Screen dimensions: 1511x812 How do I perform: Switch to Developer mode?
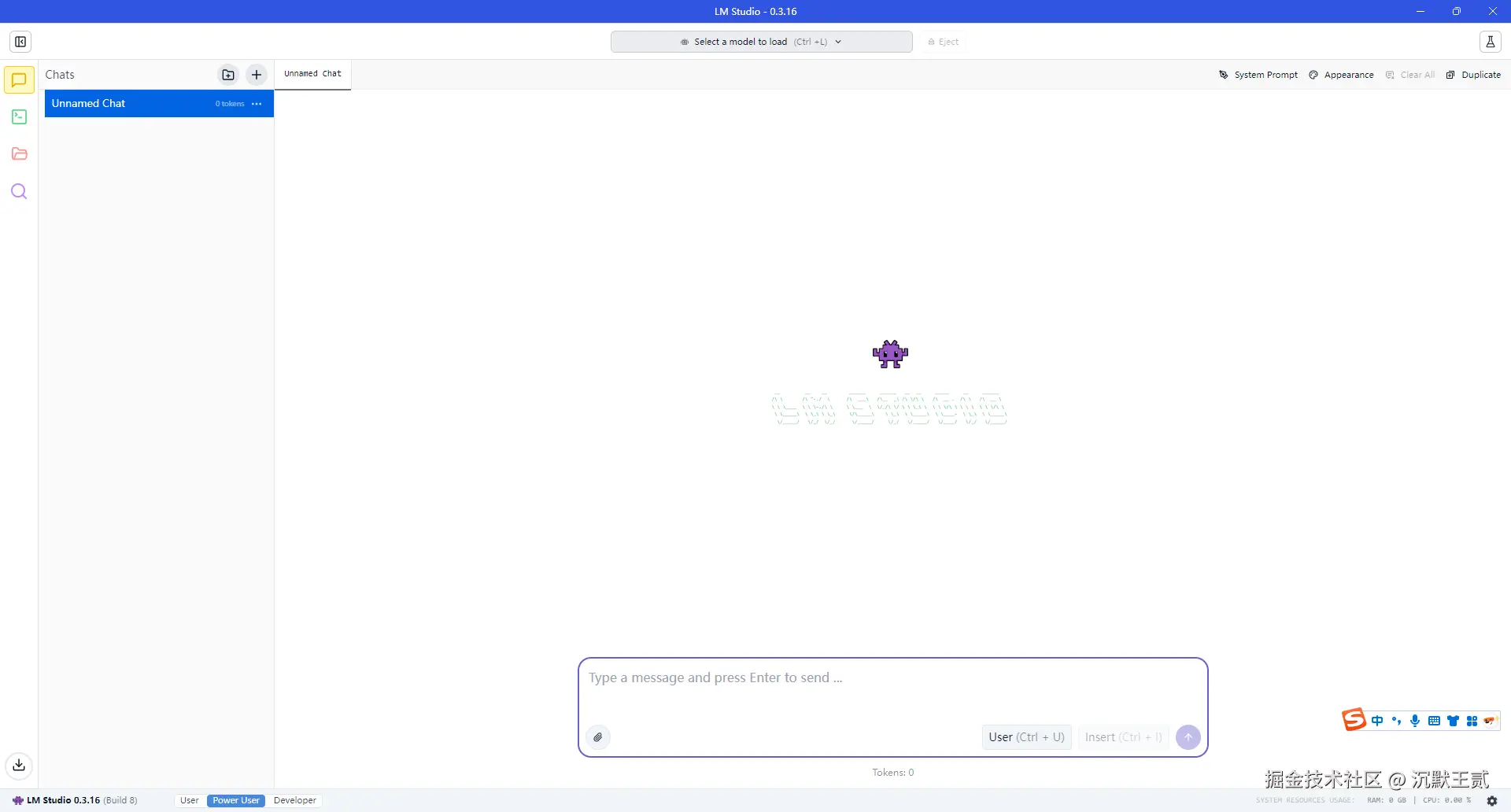295,800
